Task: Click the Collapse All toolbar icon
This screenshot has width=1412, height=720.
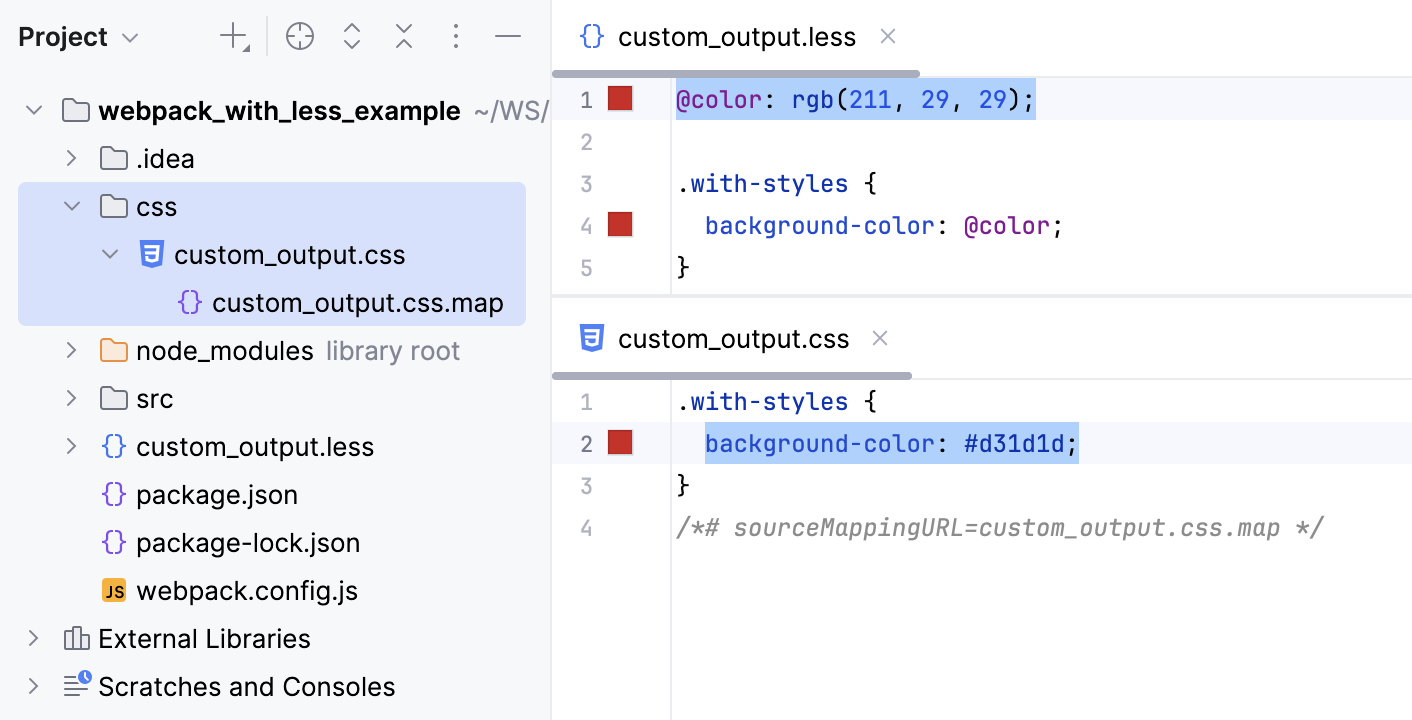Action: pyautogui.click(x=404, y=36)
